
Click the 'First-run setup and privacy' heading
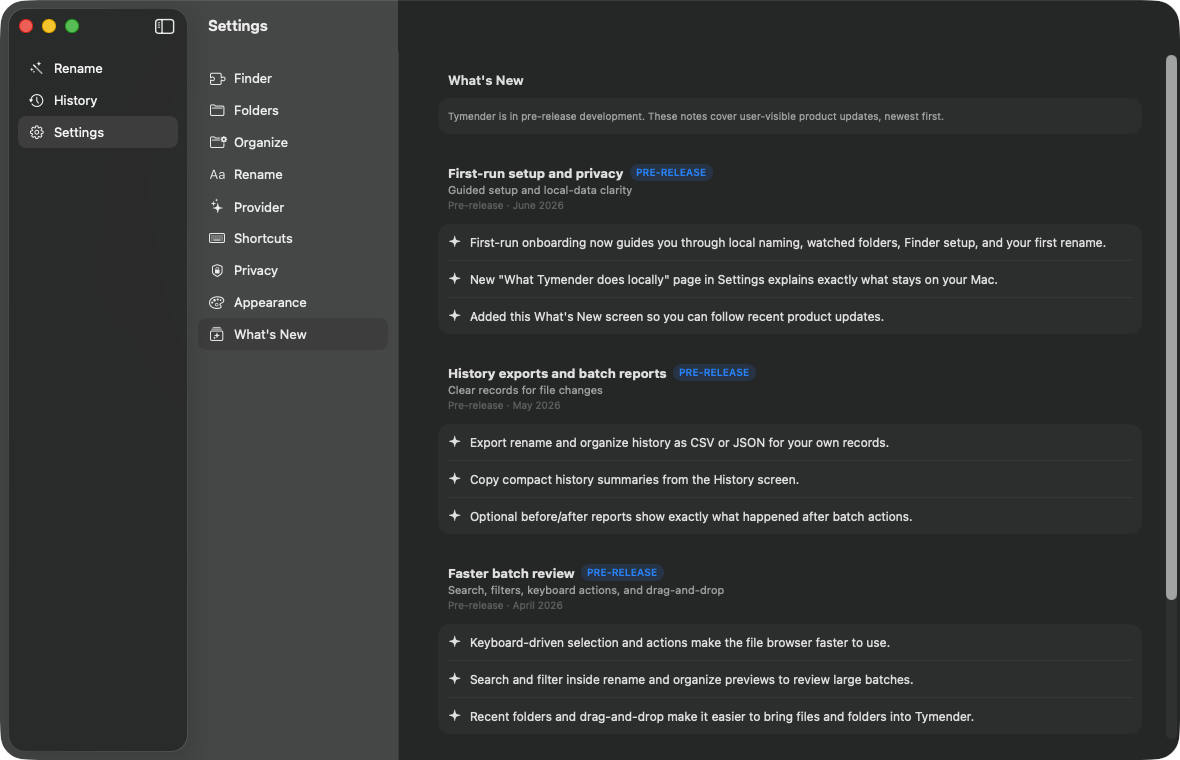coord(535,174)
